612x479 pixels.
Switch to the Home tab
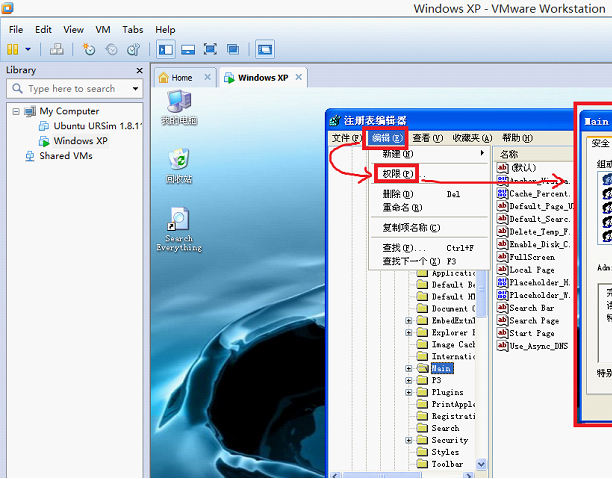[x=181, y=77]
